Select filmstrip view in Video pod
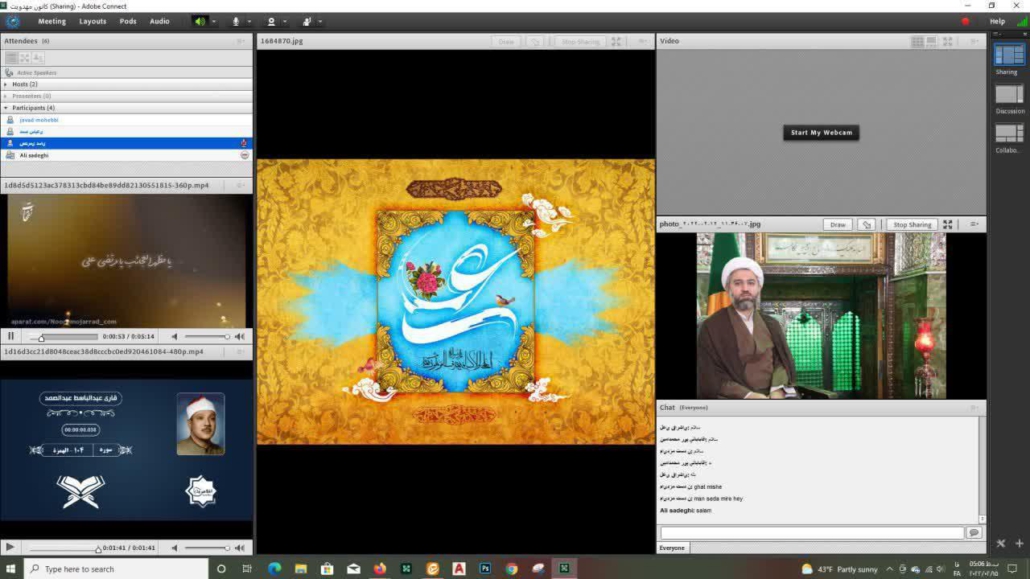Viewport: 1030px width, 579px height. tap(931, 41)
